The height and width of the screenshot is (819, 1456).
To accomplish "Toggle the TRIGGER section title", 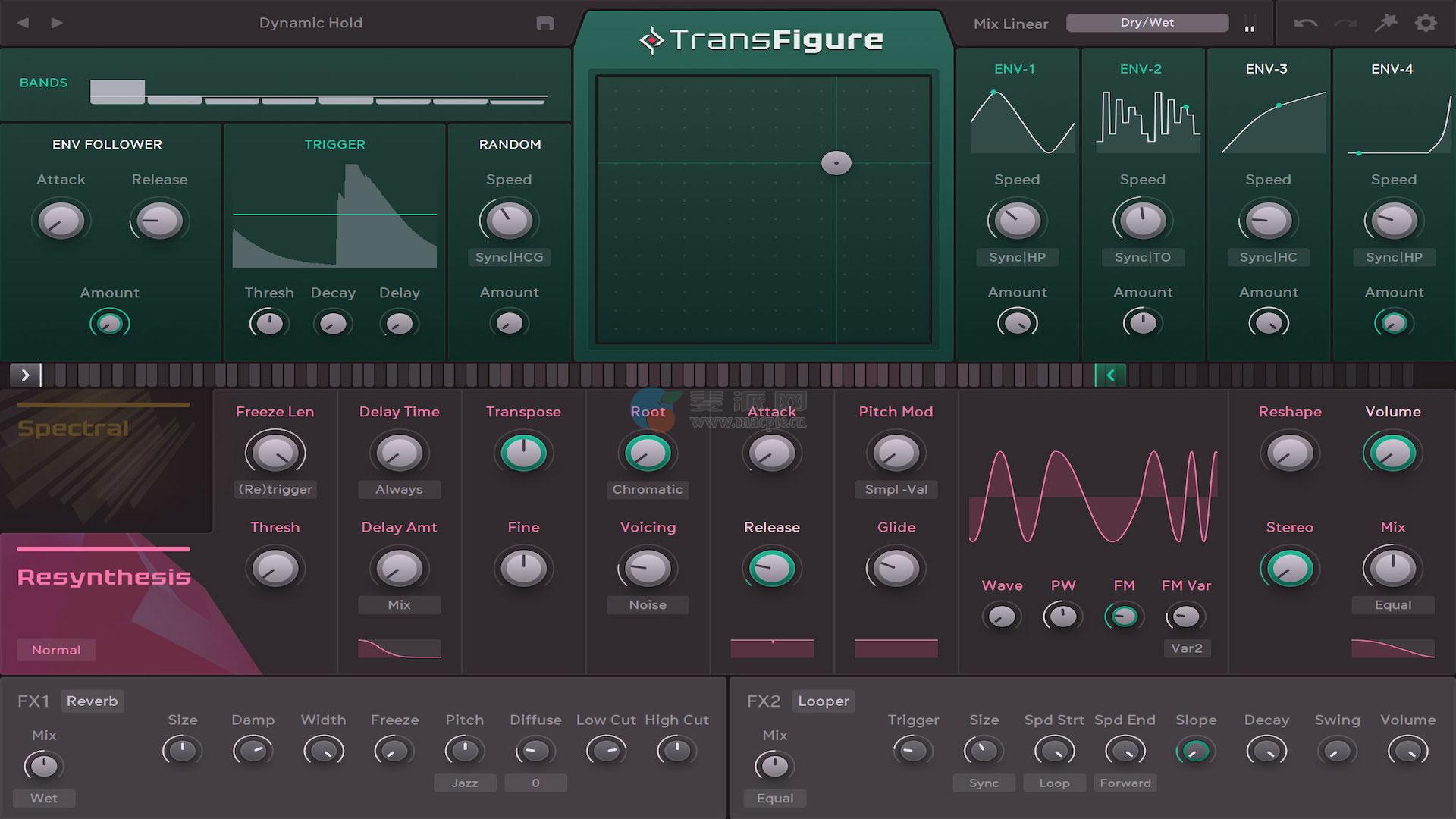I will click(x=334, y=144).
